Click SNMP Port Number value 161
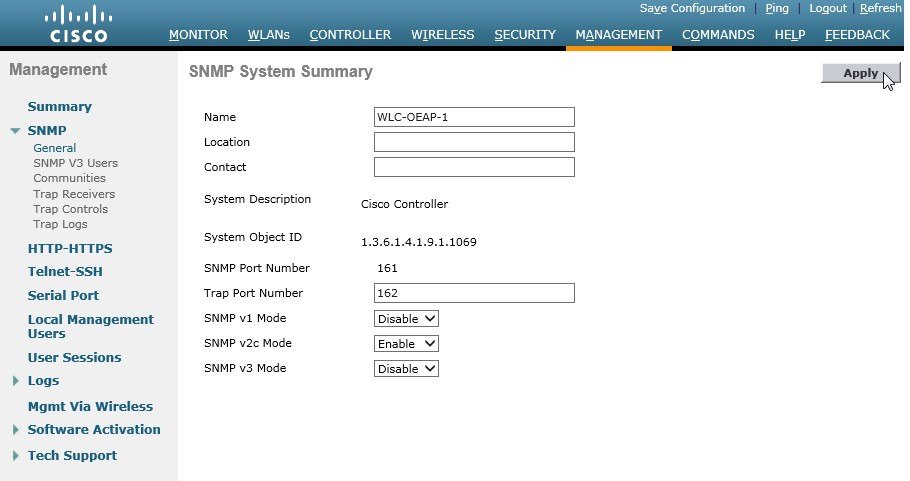Screen dimensions: 910x481 [387, 268]
